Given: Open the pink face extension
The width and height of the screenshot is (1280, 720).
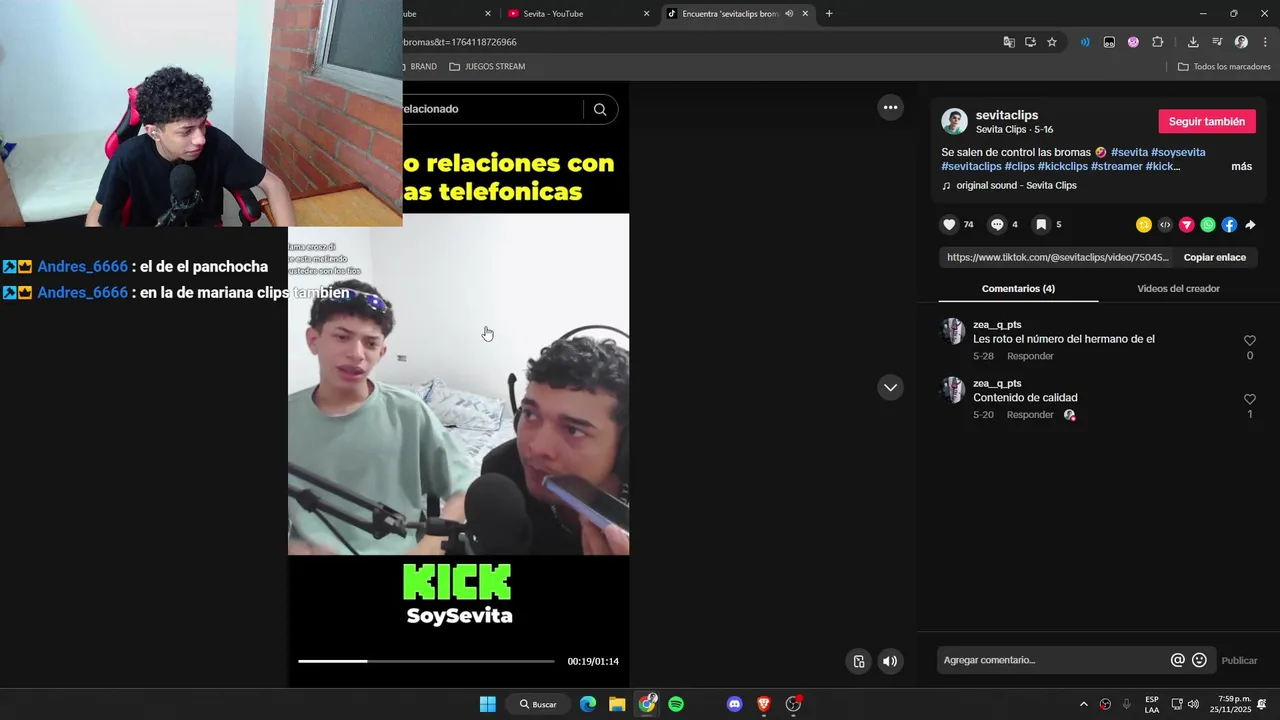Looking at the screenshot, I should [1133, 42].
